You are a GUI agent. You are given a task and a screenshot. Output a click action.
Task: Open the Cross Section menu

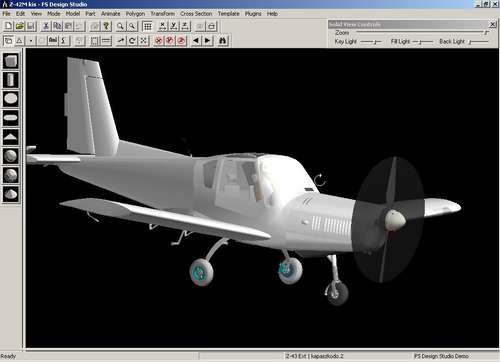(x=196, y=14)
